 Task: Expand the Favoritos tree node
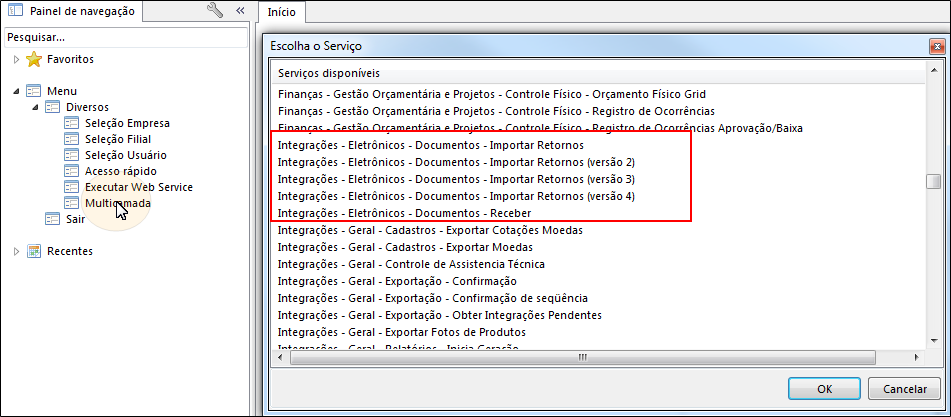tap(17, 60)
